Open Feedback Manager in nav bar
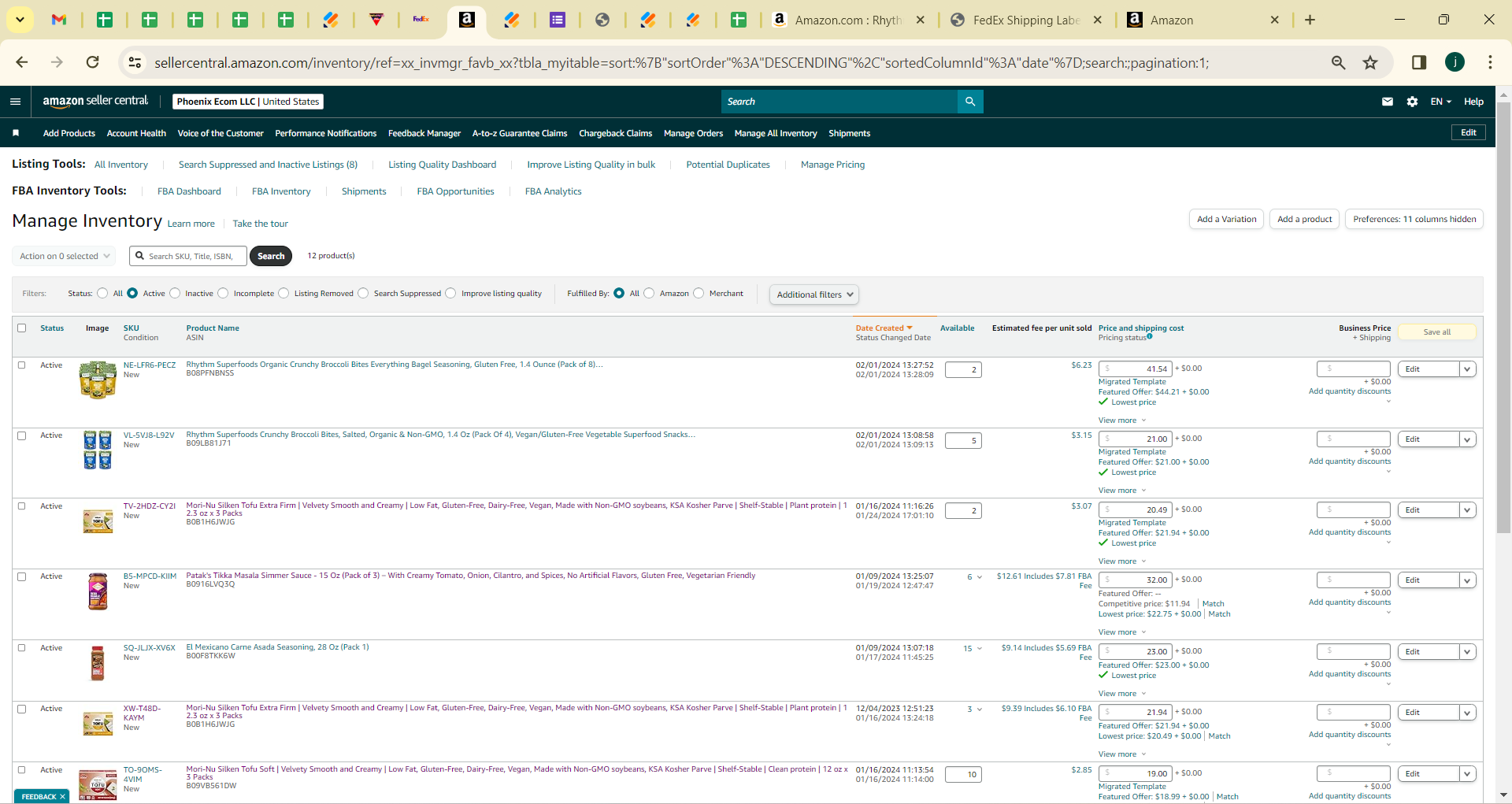1512x804 pixels. point(424,133)
